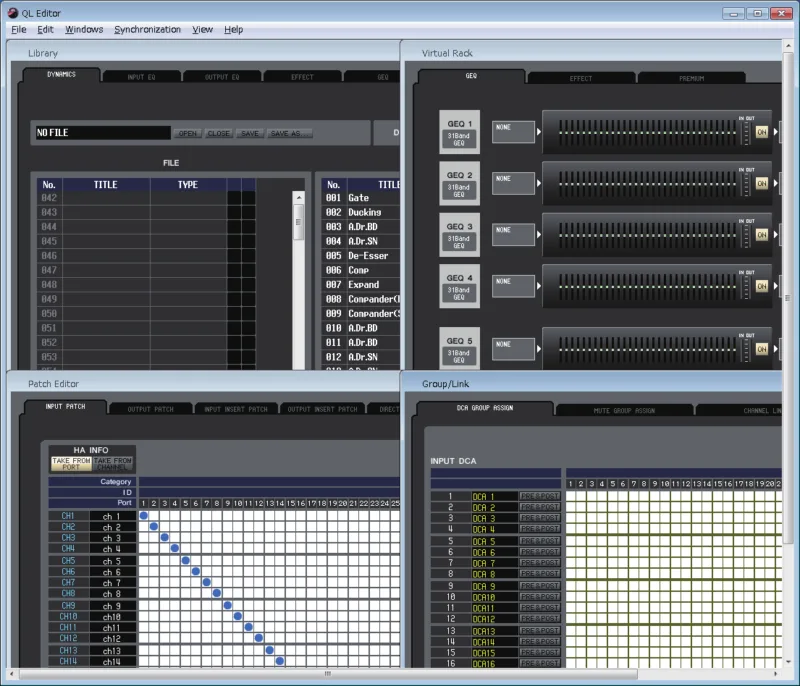This screenshot has height=686, width=800.
Task: Click the GEQ 5 31Band GEQ rack icon
Action: (x=459, y=349)
